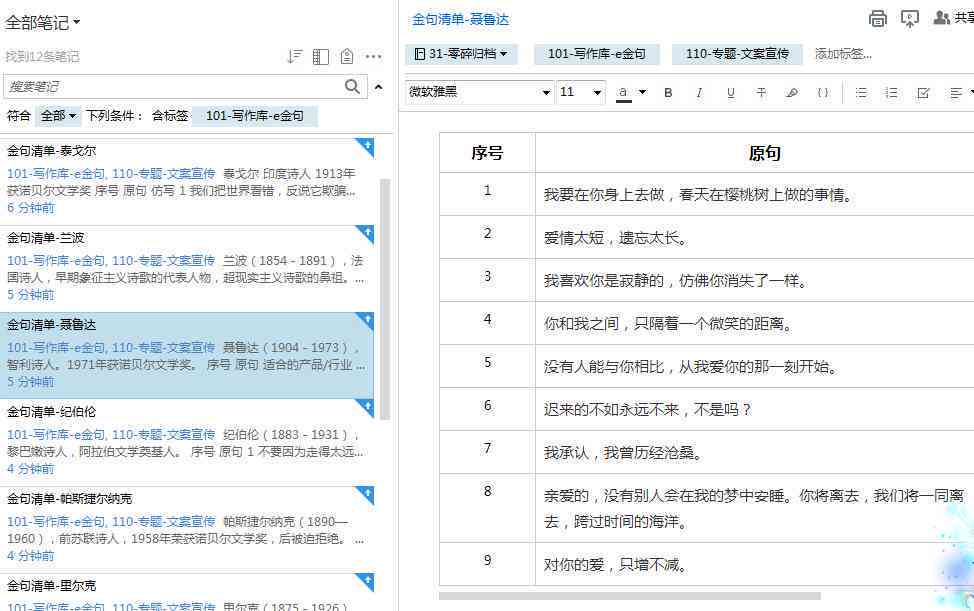
Task: Click the share button at the top right
Action: click(x=954, y=18)
